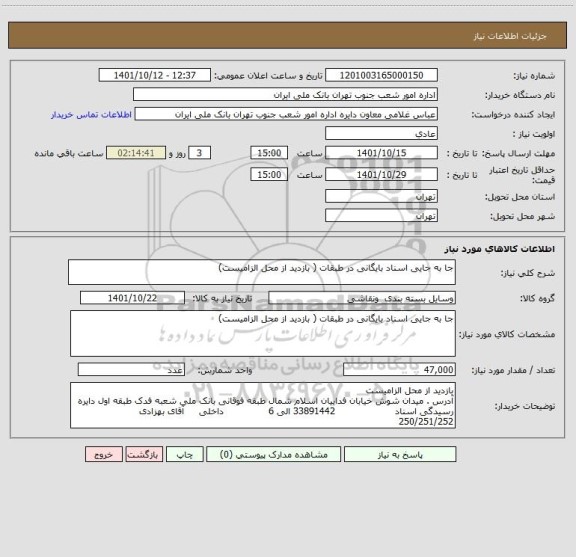This screenshot has height=557, width=576.
Task: Click request creator field عباس غلامی
Action: (x=286, y=114)
